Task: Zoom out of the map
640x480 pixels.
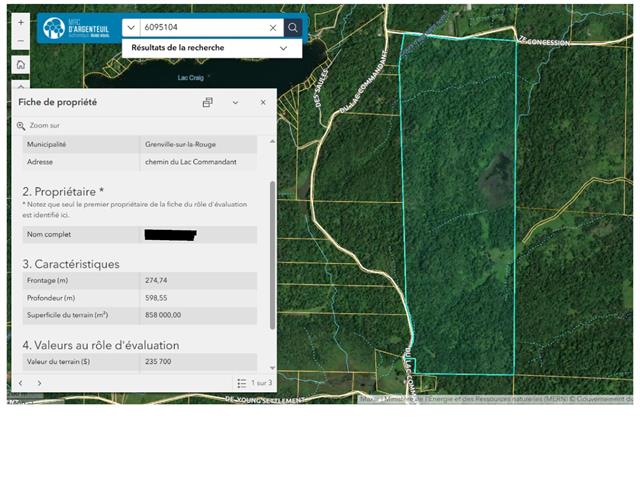Action: [x=21, y=42]
